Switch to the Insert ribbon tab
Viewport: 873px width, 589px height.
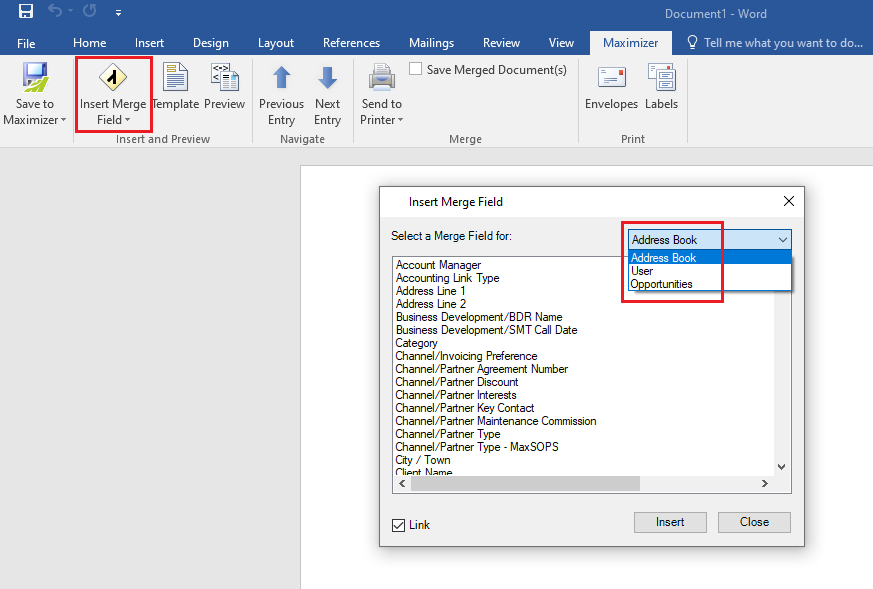tap(149, 43)
